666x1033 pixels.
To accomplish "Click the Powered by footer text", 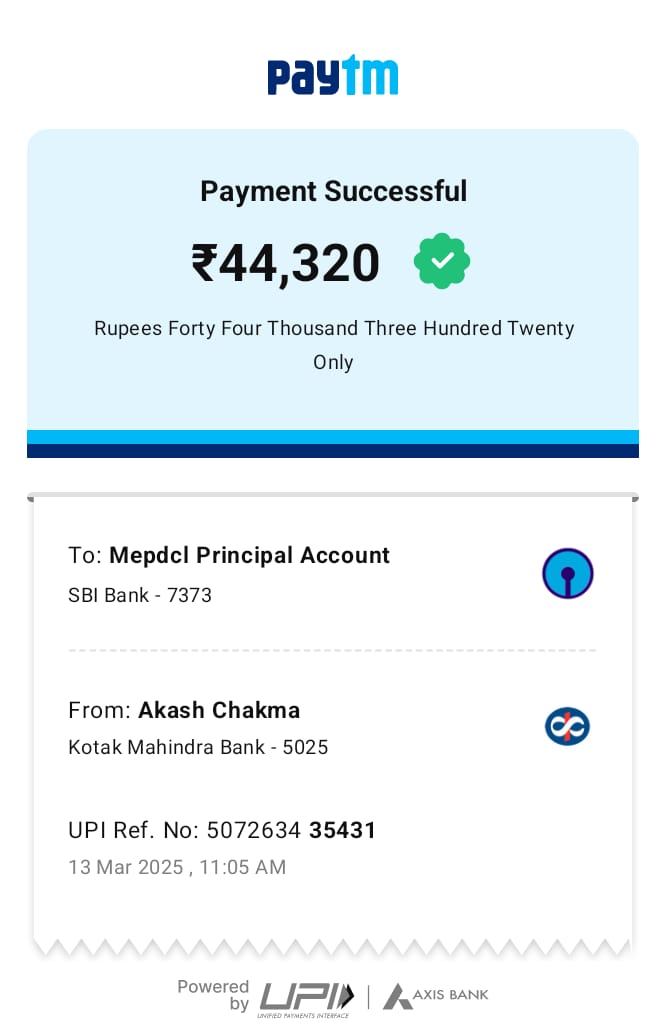I will click(213, 995).
